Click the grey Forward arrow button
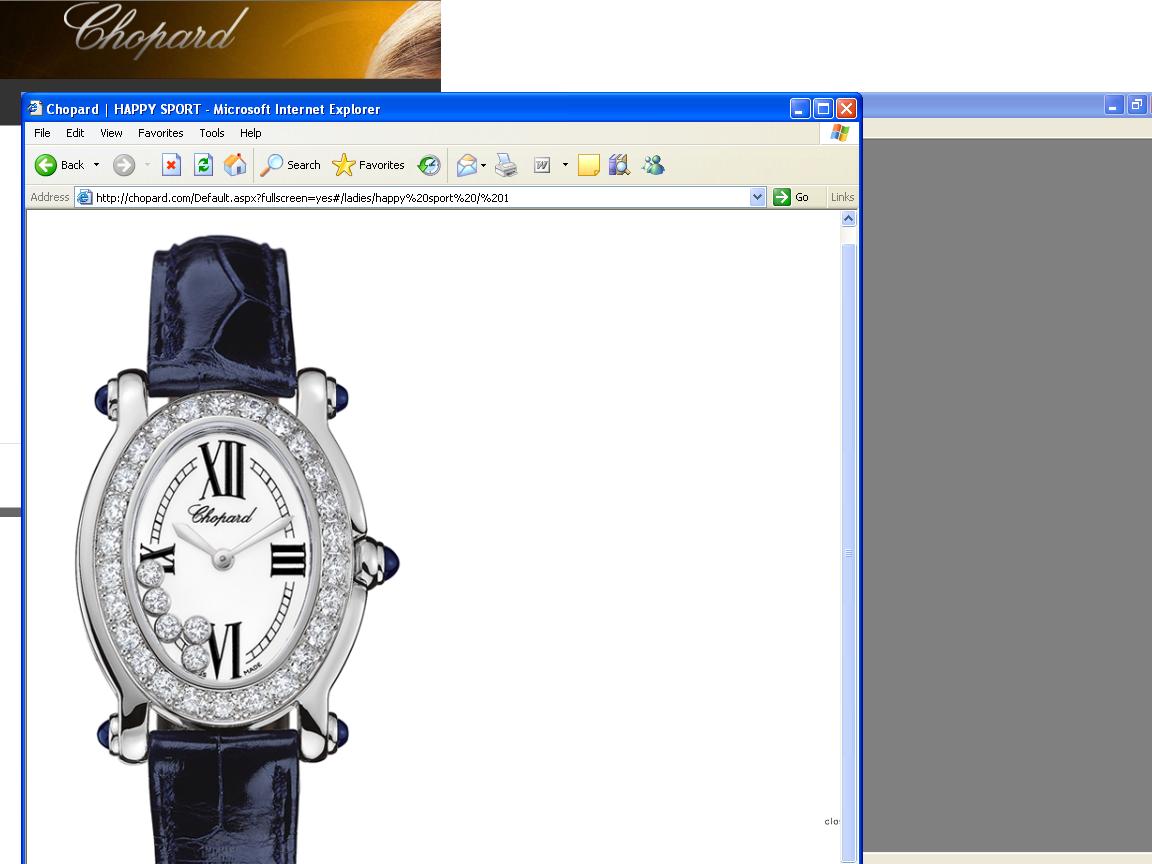 124,165
